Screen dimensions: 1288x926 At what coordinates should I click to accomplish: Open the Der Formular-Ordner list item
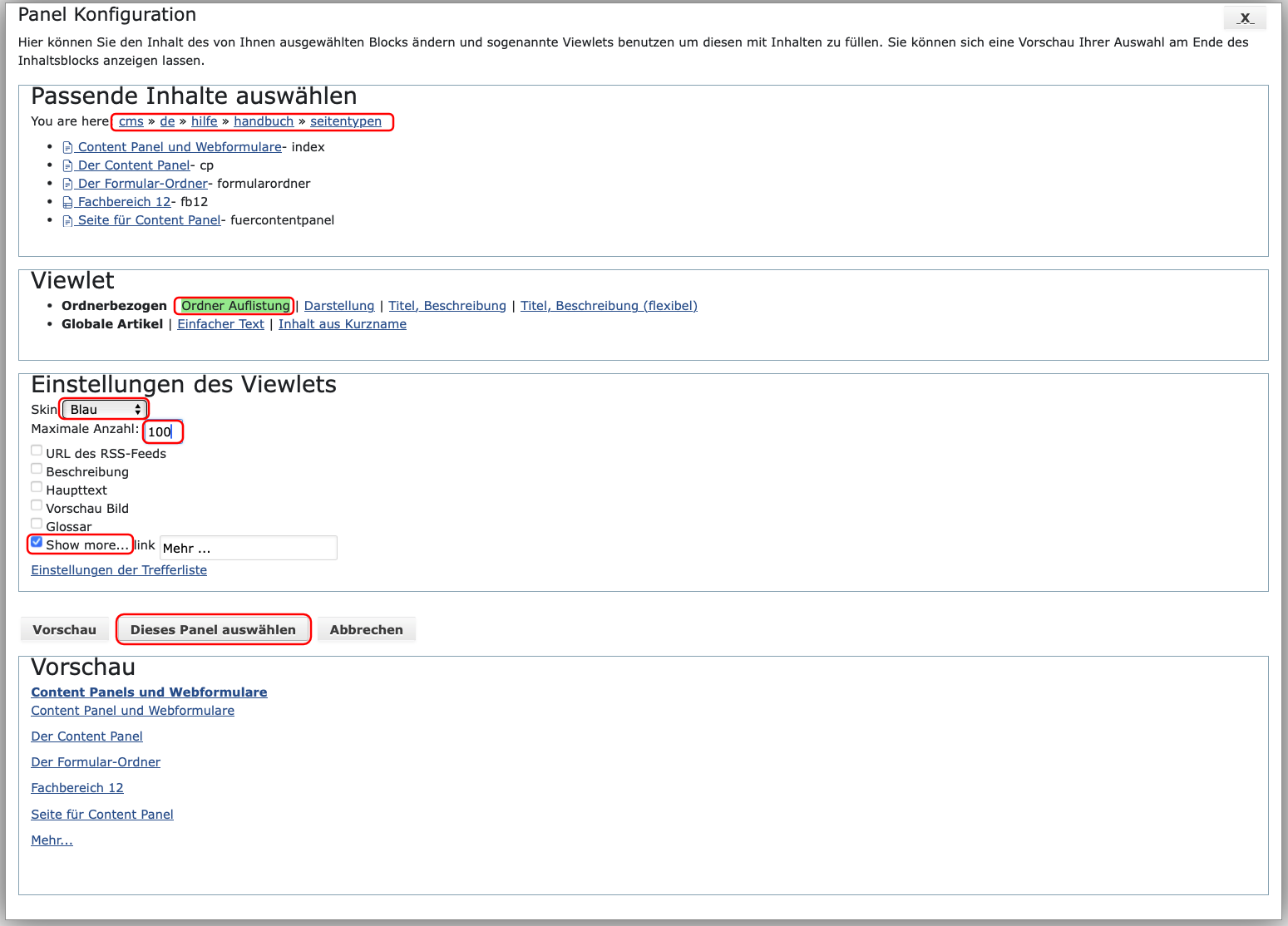pyautogui.click(x=143, y=184)
